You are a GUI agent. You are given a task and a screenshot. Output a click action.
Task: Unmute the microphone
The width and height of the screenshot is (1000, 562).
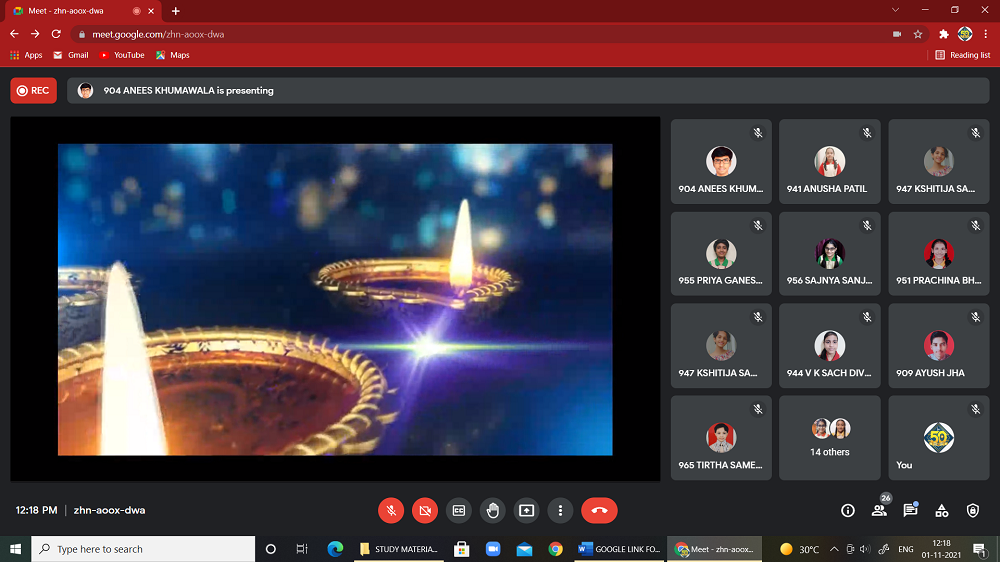pos(391,510)
